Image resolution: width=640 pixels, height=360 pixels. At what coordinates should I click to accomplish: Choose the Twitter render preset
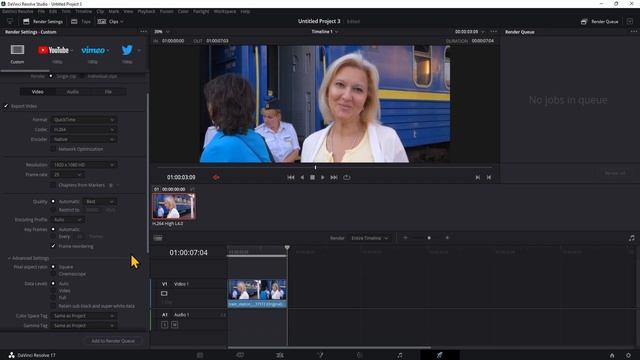(127, 50)
